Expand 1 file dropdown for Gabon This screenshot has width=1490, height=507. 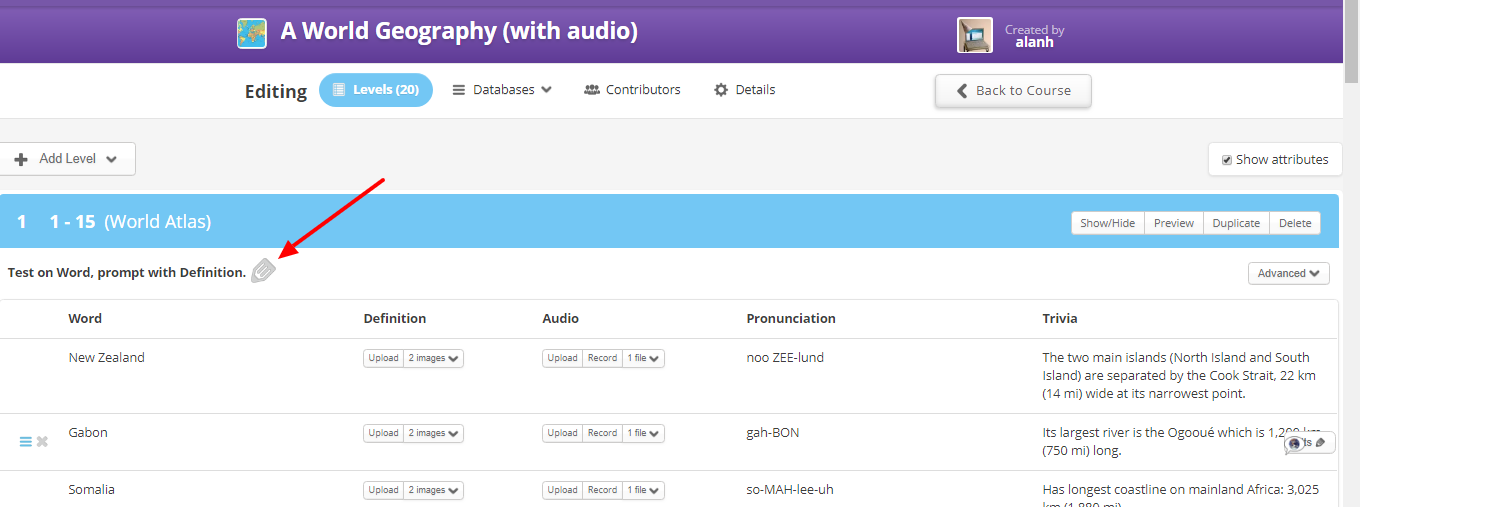click(x=643, y=433)
